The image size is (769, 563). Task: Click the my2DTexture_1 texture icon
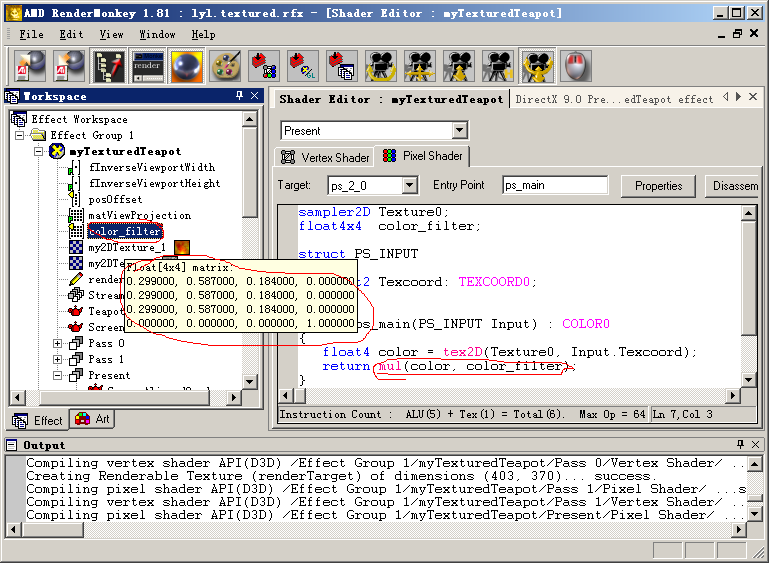click(x=76, y=247)
